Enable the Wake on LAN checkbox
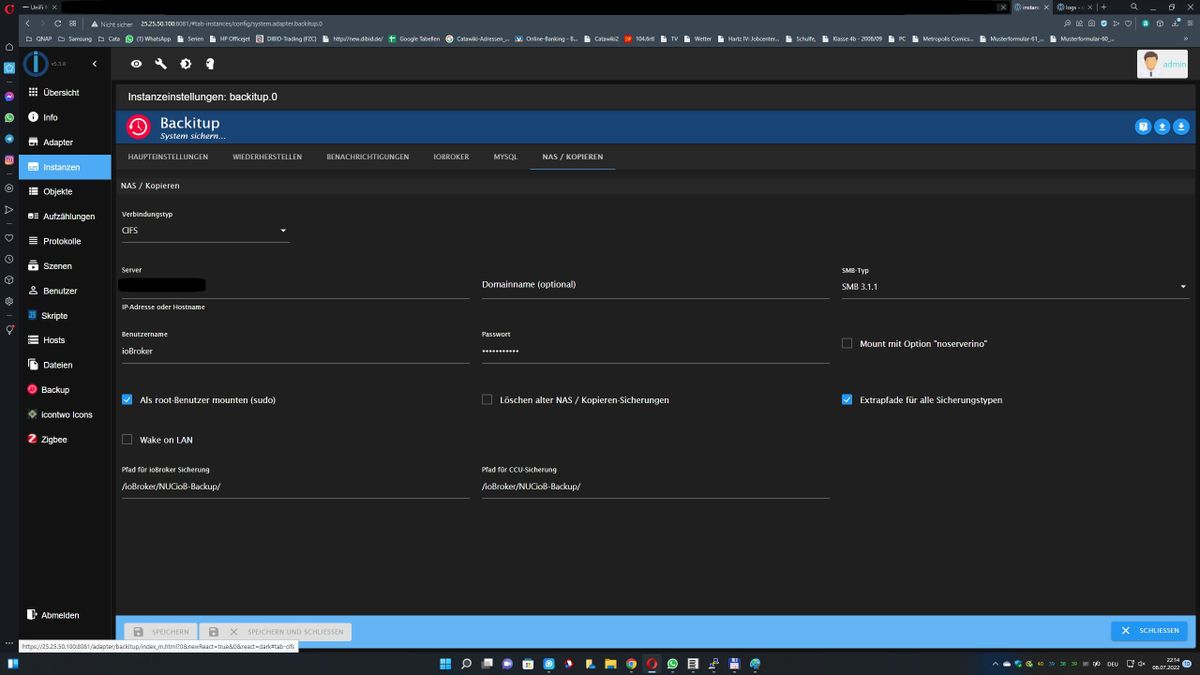Viewport: 1200px width, 675px height. pyautogui.click(x=127, y=440)
